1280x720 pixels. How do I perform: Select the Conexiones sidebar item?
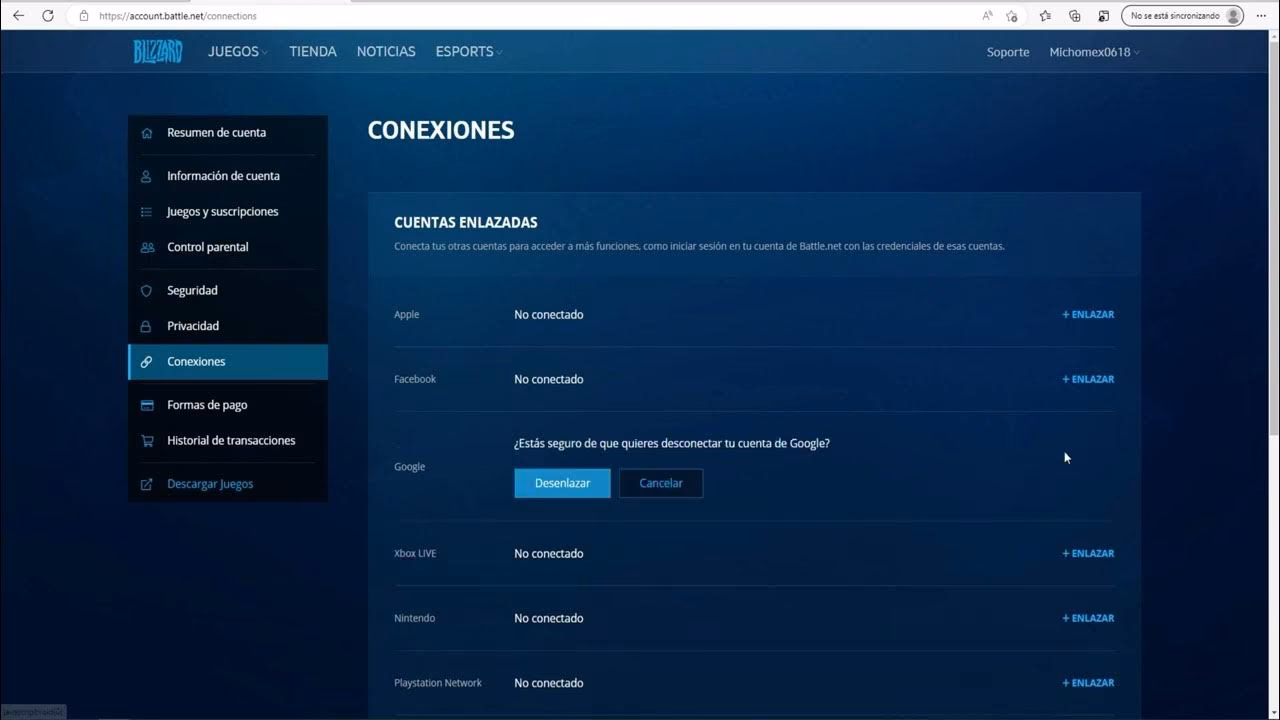(228, 362)
